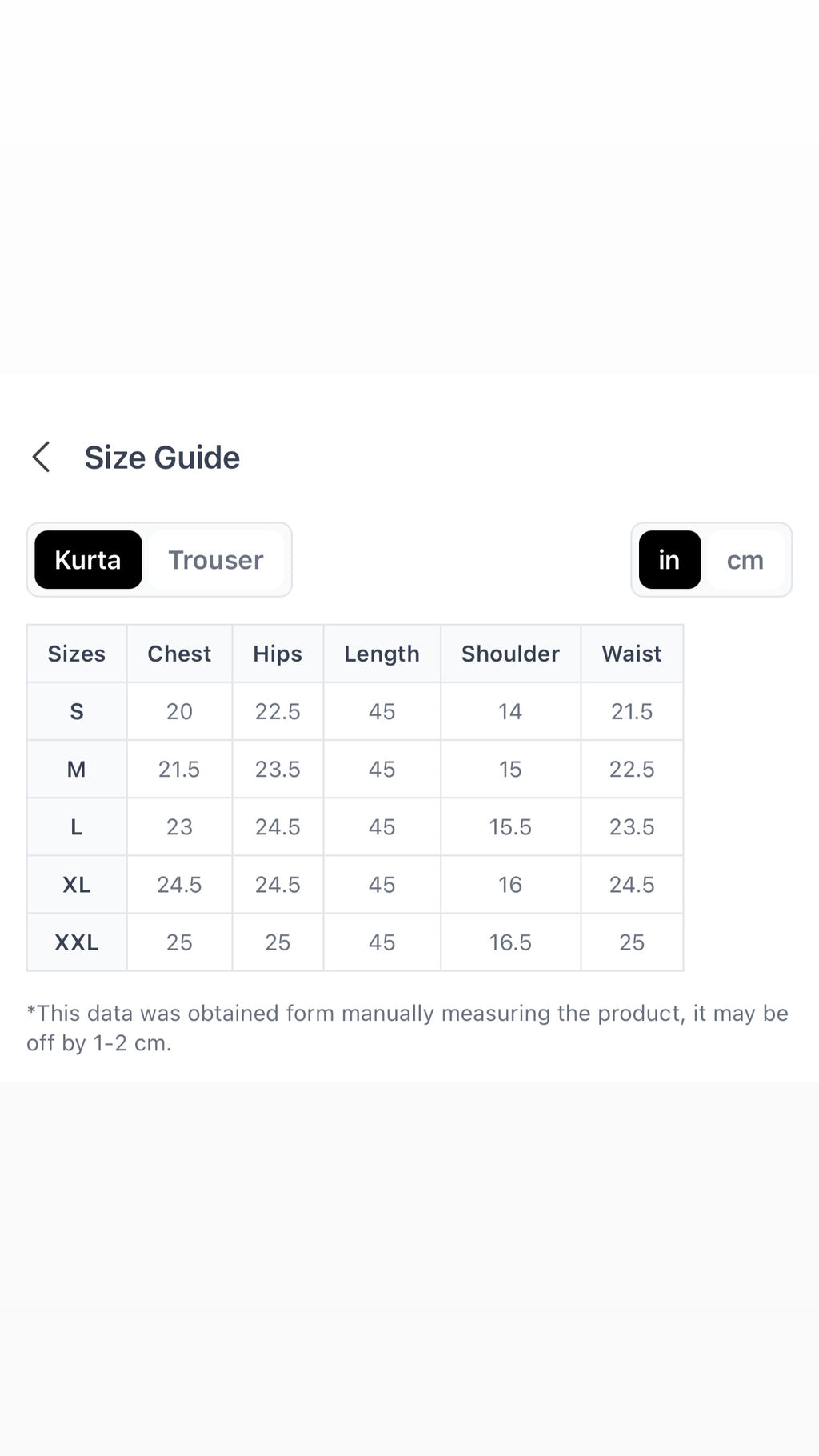The width and height of the screenshot is (819, 1456).
Task: Click the measurement disclaimer note text
Action: [x=407, y=1028]
